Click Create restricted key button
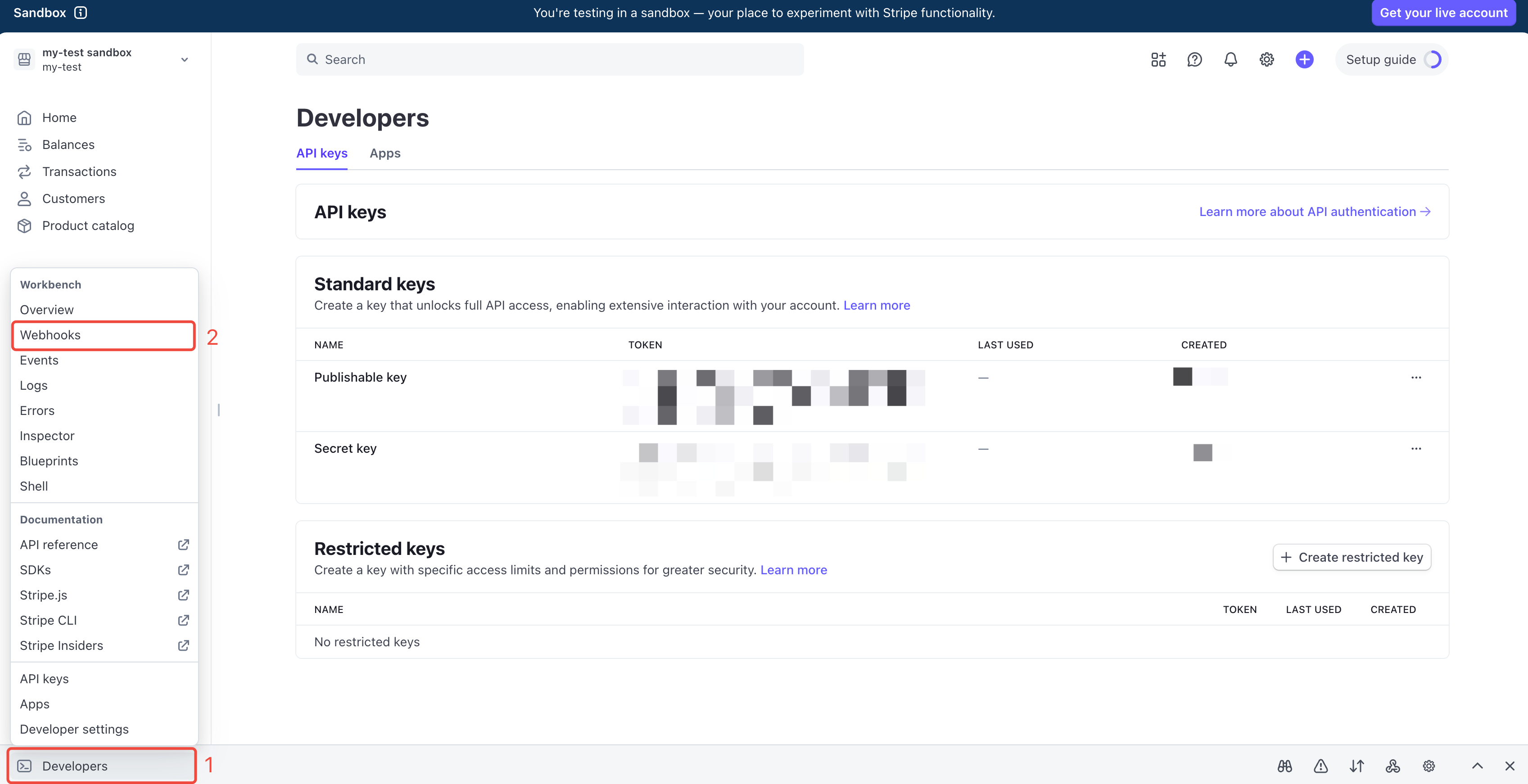Image resolution: width=1528 pixels, height=784 pixels. click(x=1351, y=557)
